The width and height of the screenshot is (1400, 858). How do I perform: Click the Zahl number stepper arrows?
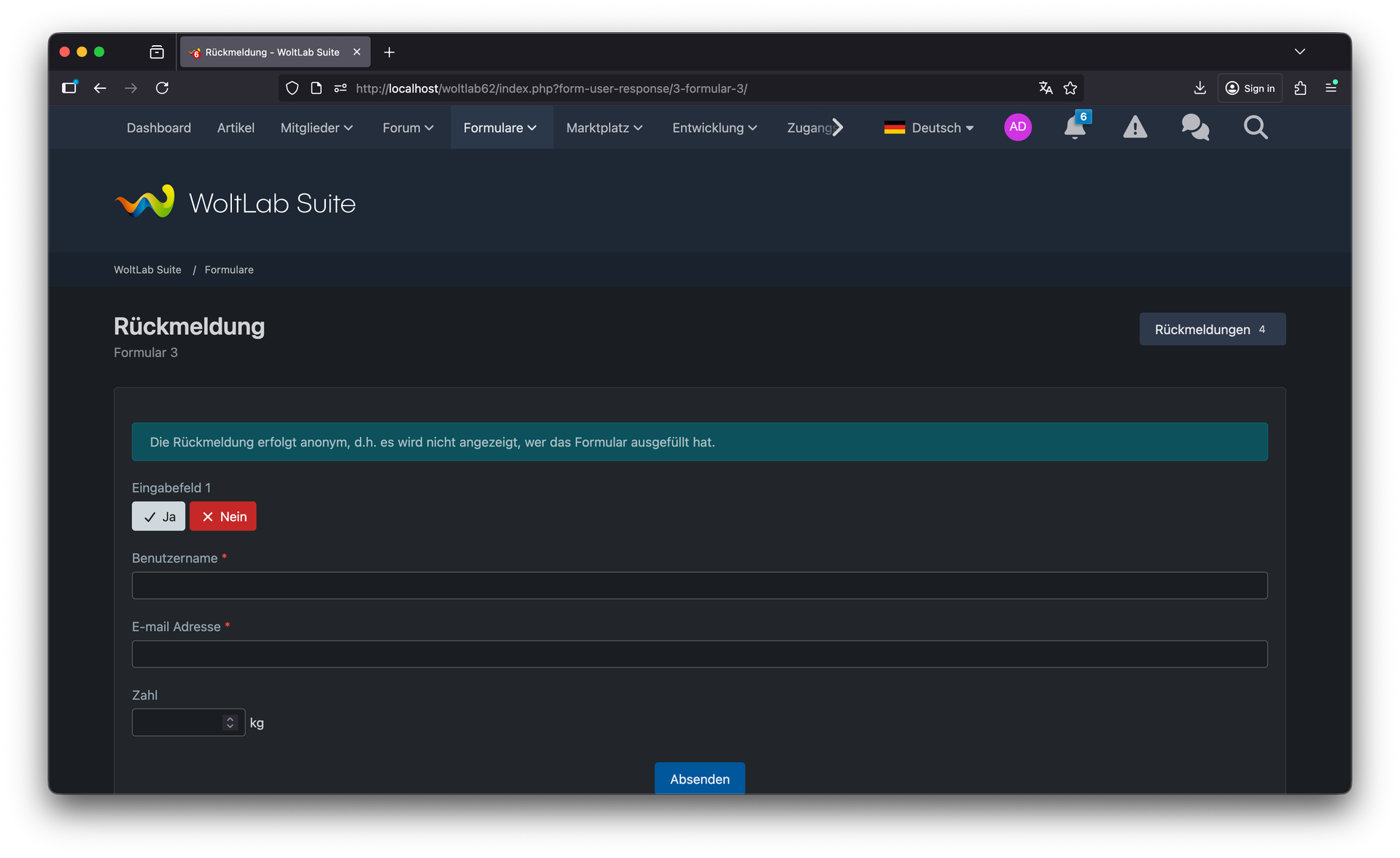pyautogui.click(x=230, y=722)
